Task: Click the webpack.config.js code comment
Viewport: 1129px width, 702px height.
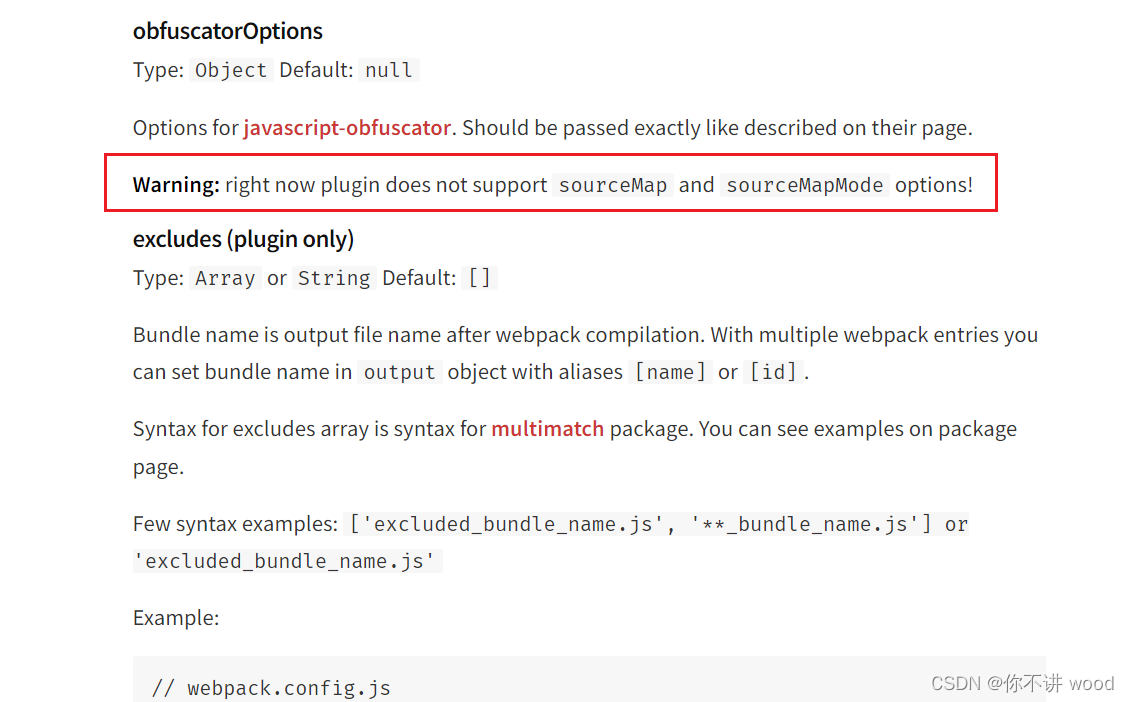Action: point(271,688)
